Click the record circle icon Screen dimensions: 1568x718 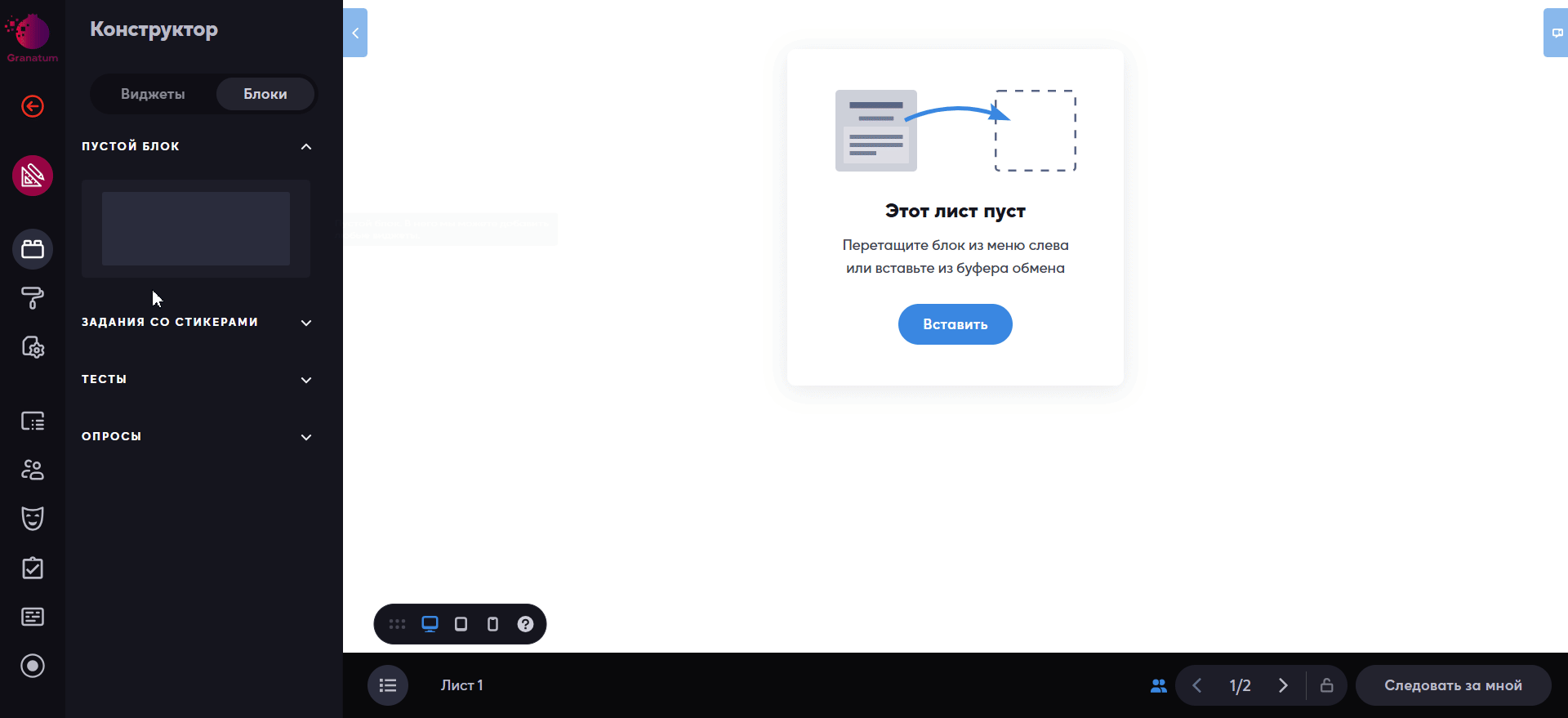(x=33, y=666)
